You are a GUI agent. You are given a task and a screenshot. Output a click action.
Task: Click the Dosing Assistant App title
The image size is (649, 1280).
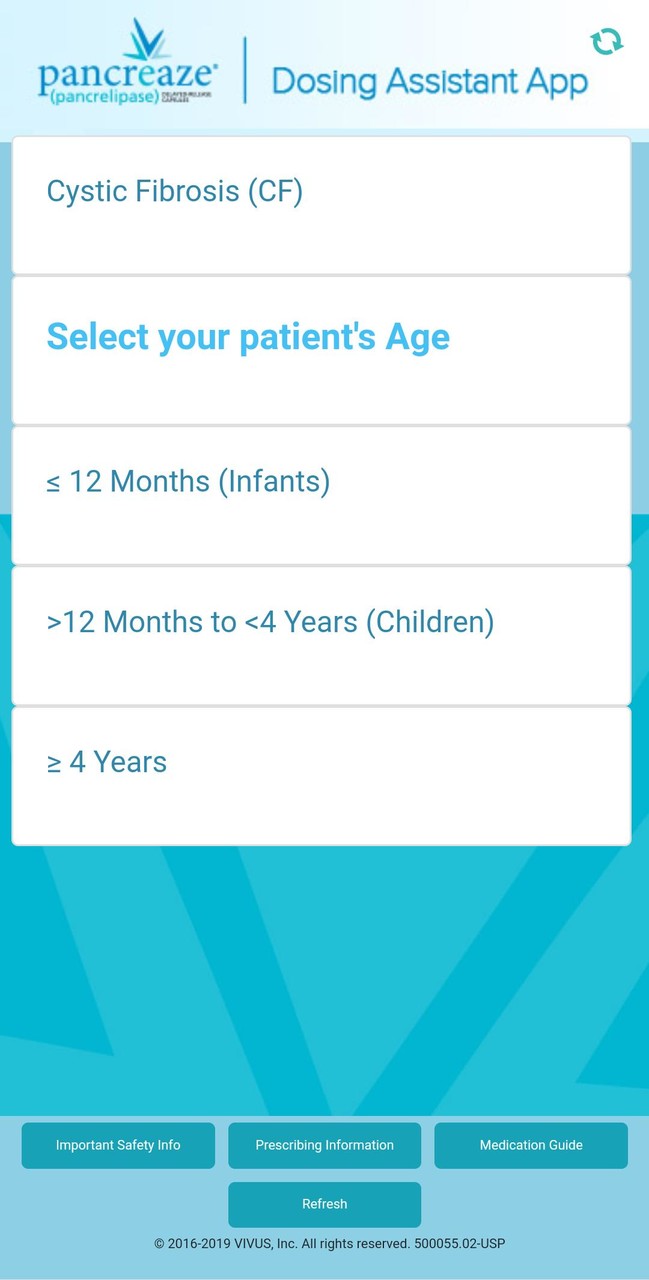point(427,81)
